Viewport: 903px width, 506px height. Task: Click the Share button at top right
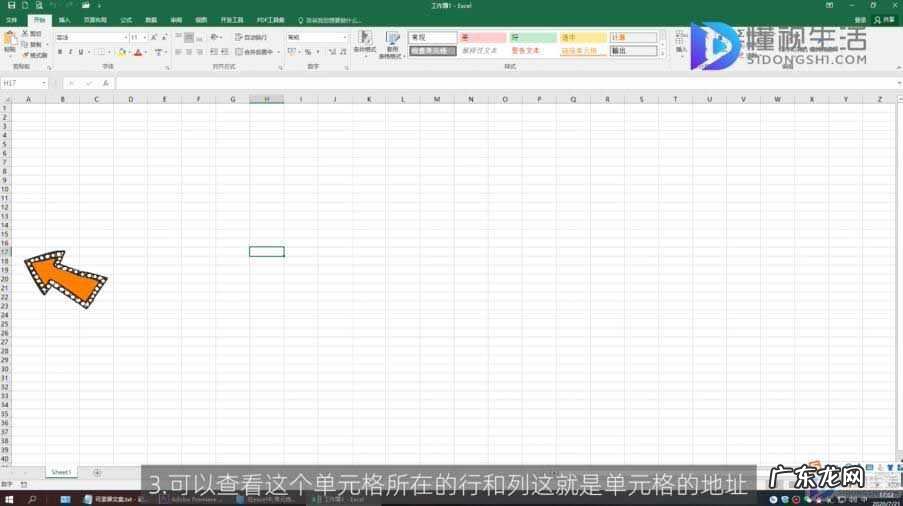point(885,20)
